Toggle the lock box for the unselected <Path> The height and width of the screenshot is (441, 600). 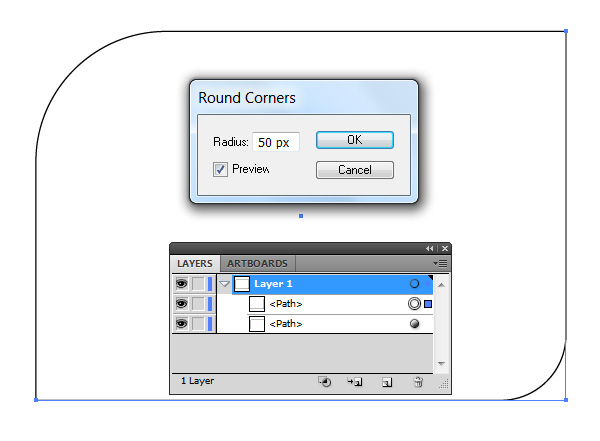coord(198,324)
